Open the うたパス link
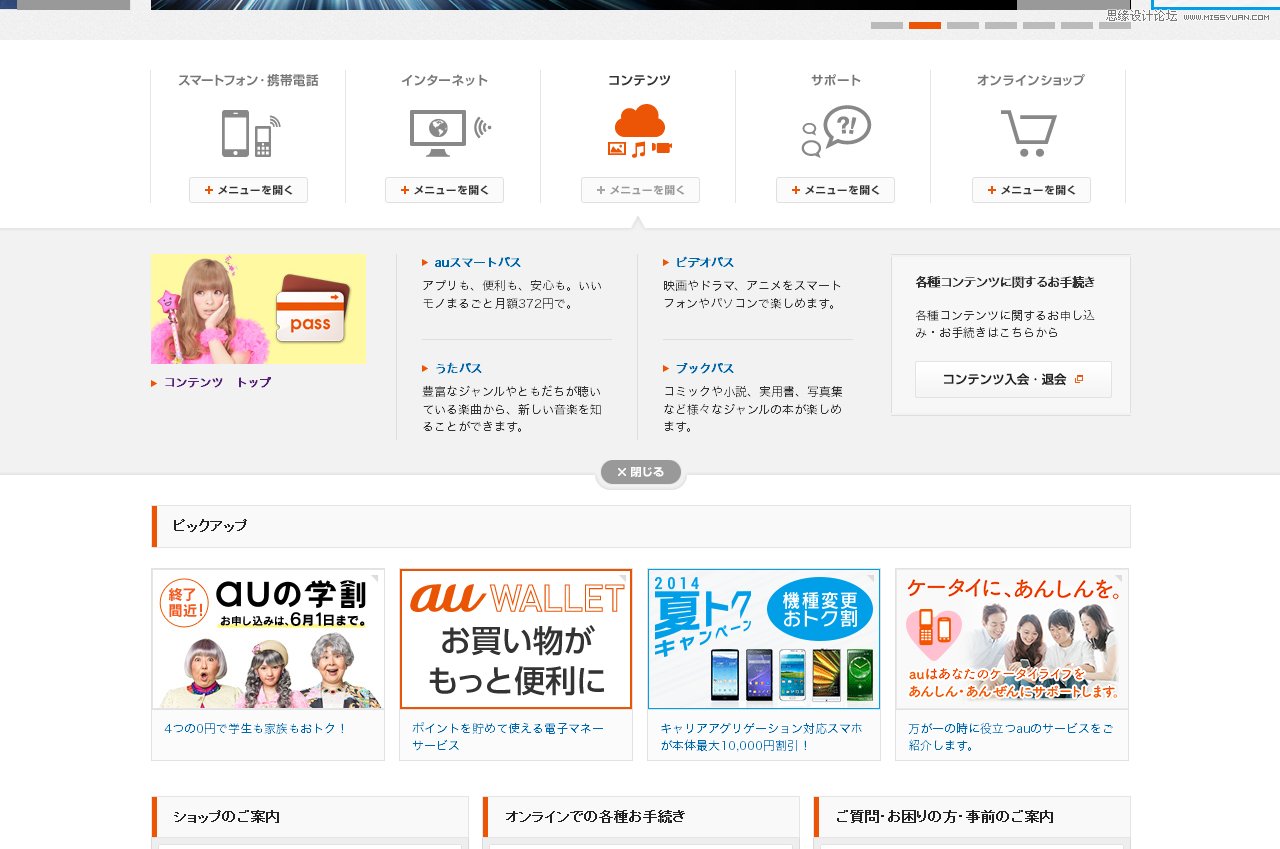The height and width of the screenshot is (849, 1280). point(458,368)
